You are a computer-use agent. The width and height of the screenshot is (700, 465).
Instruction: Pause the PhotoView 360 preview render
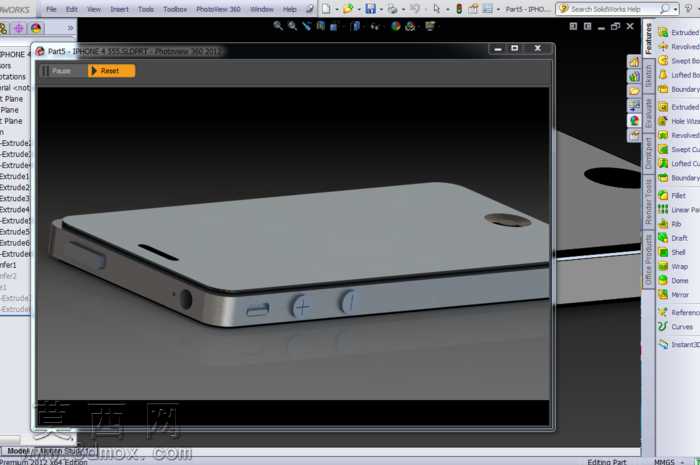57,71
